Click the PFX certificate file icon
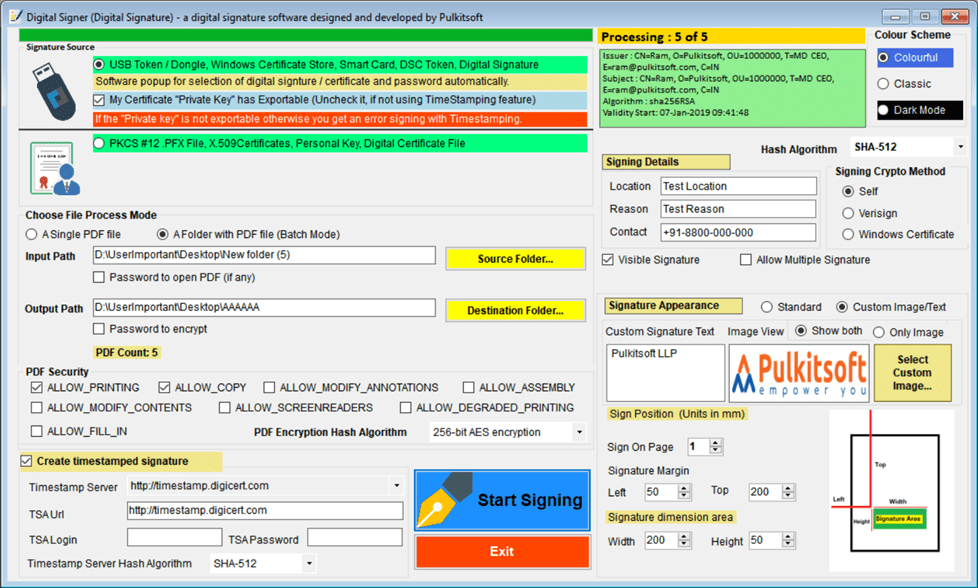978x588 pixels. 55,168
